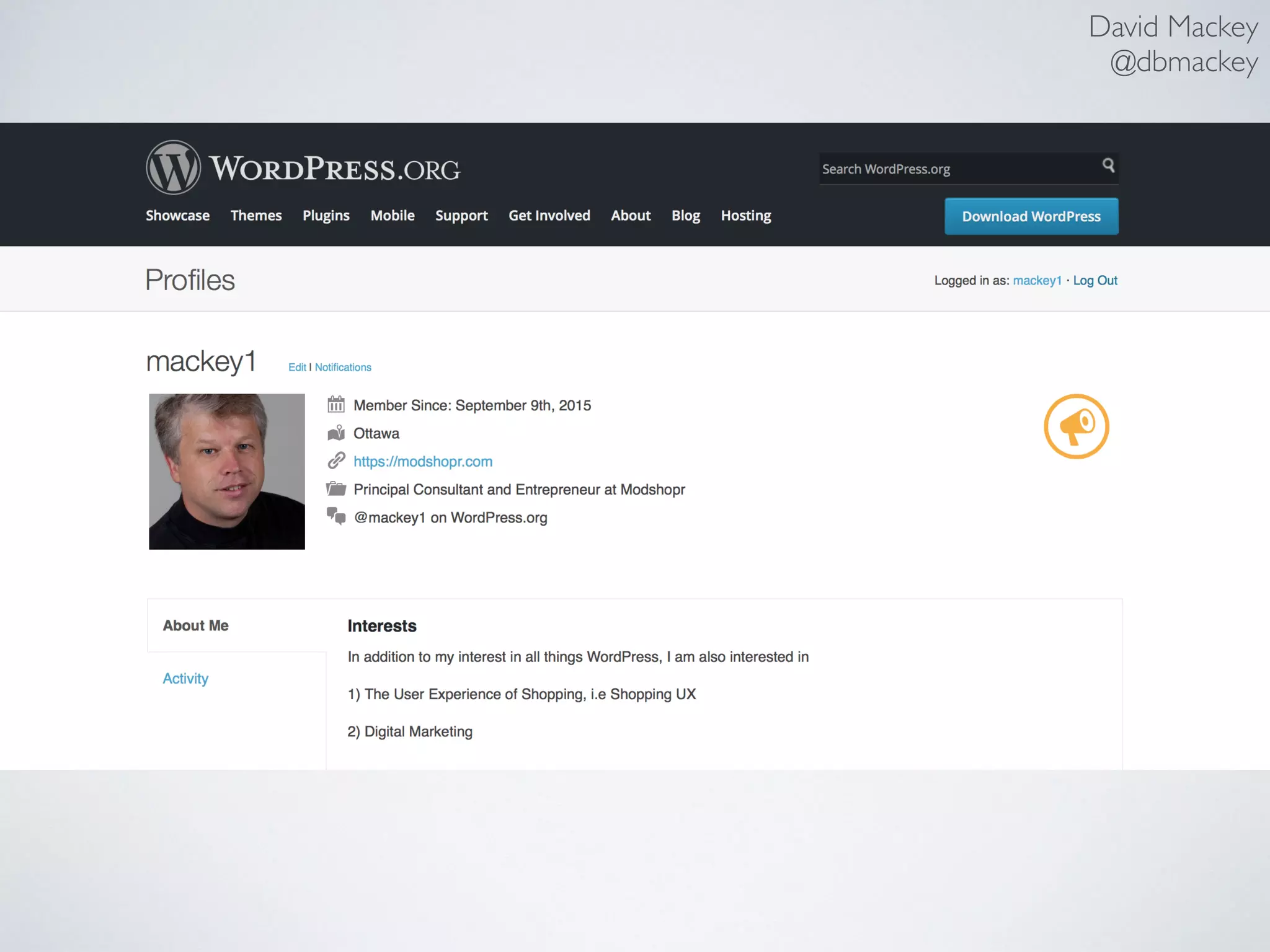
Task: Open the Notifications link
Action: 343,368
